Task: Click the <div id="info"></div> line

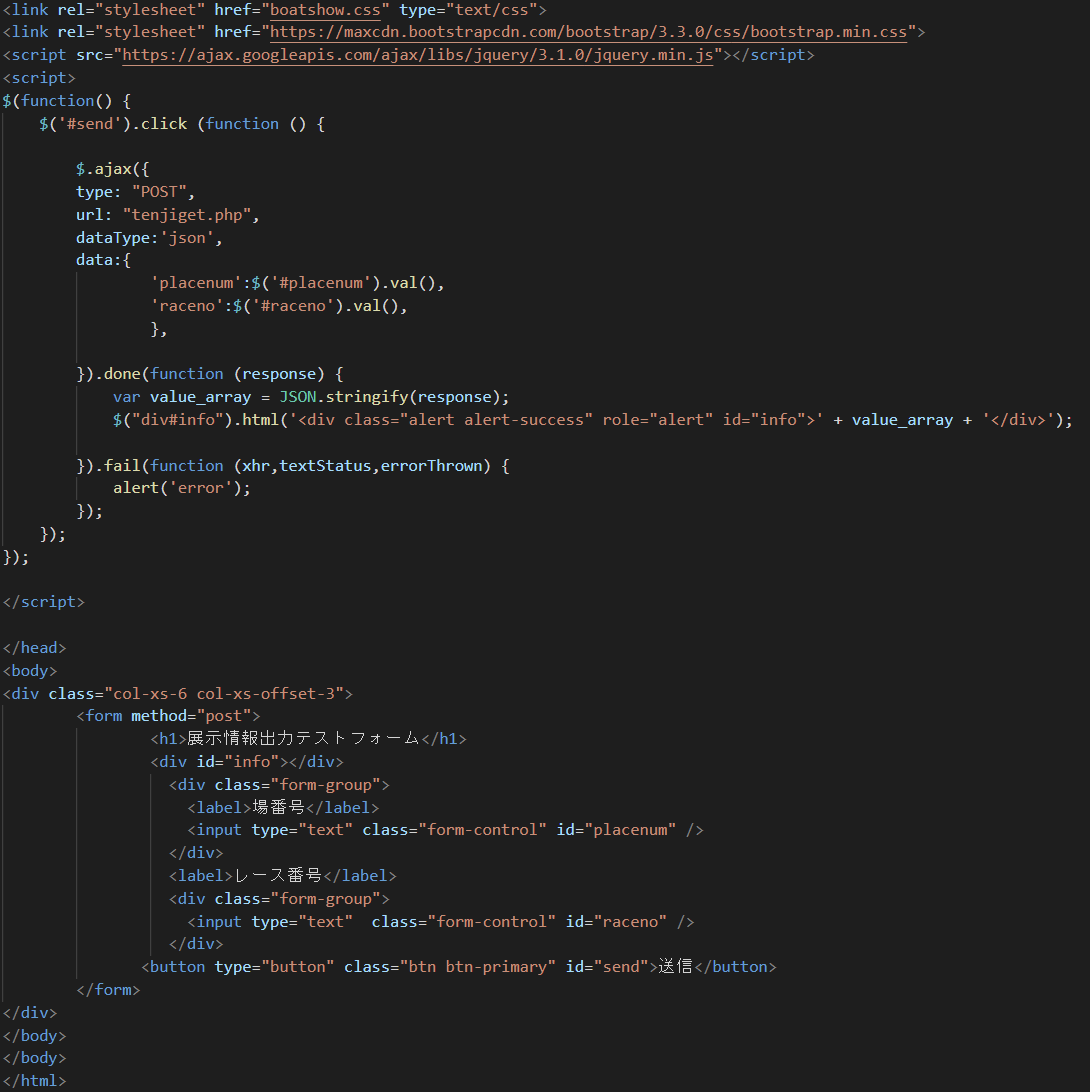Action: tap(247, 762)
